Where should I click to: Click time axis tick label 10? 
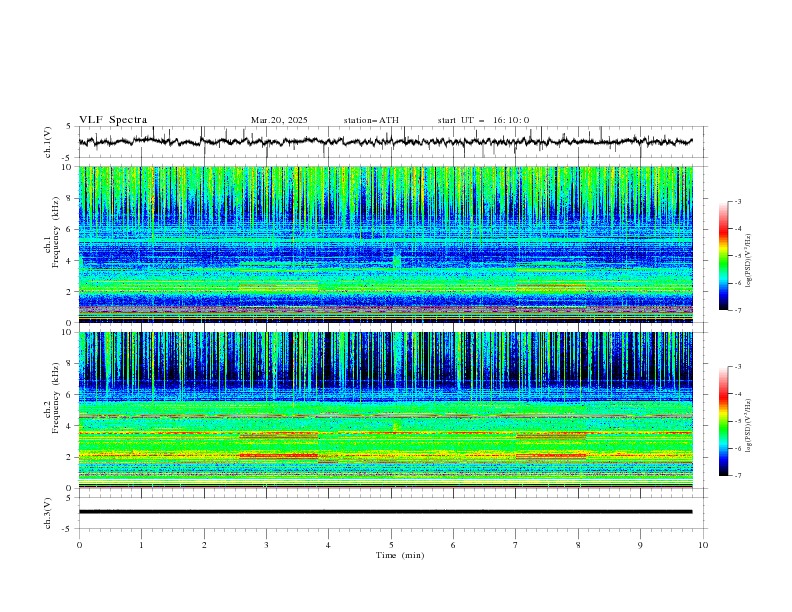703,545
